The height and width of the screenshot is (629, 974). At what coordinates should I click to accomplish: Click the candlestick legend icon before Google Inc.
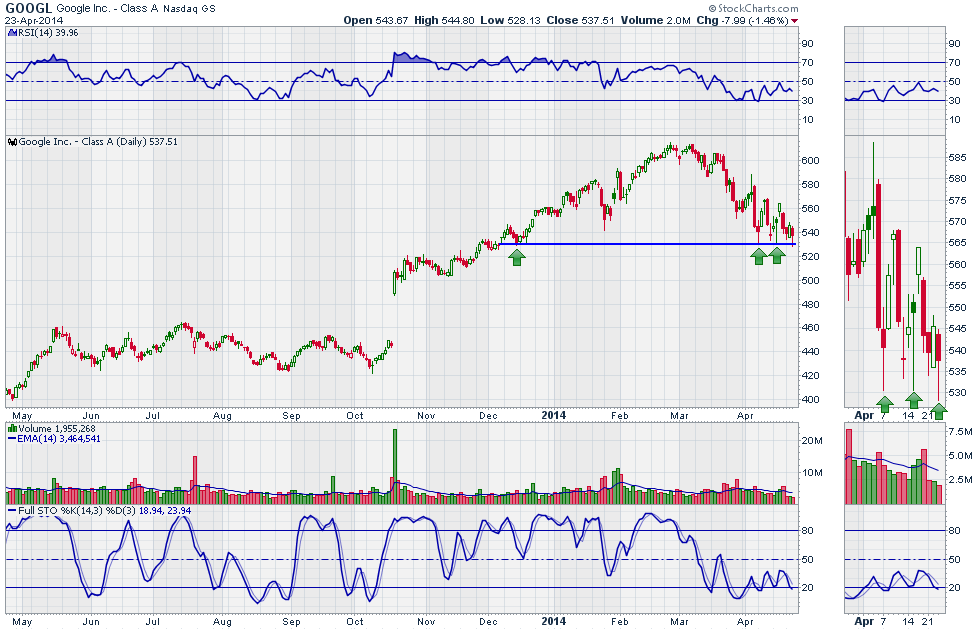pyautogui.click(x=12, y=142)
